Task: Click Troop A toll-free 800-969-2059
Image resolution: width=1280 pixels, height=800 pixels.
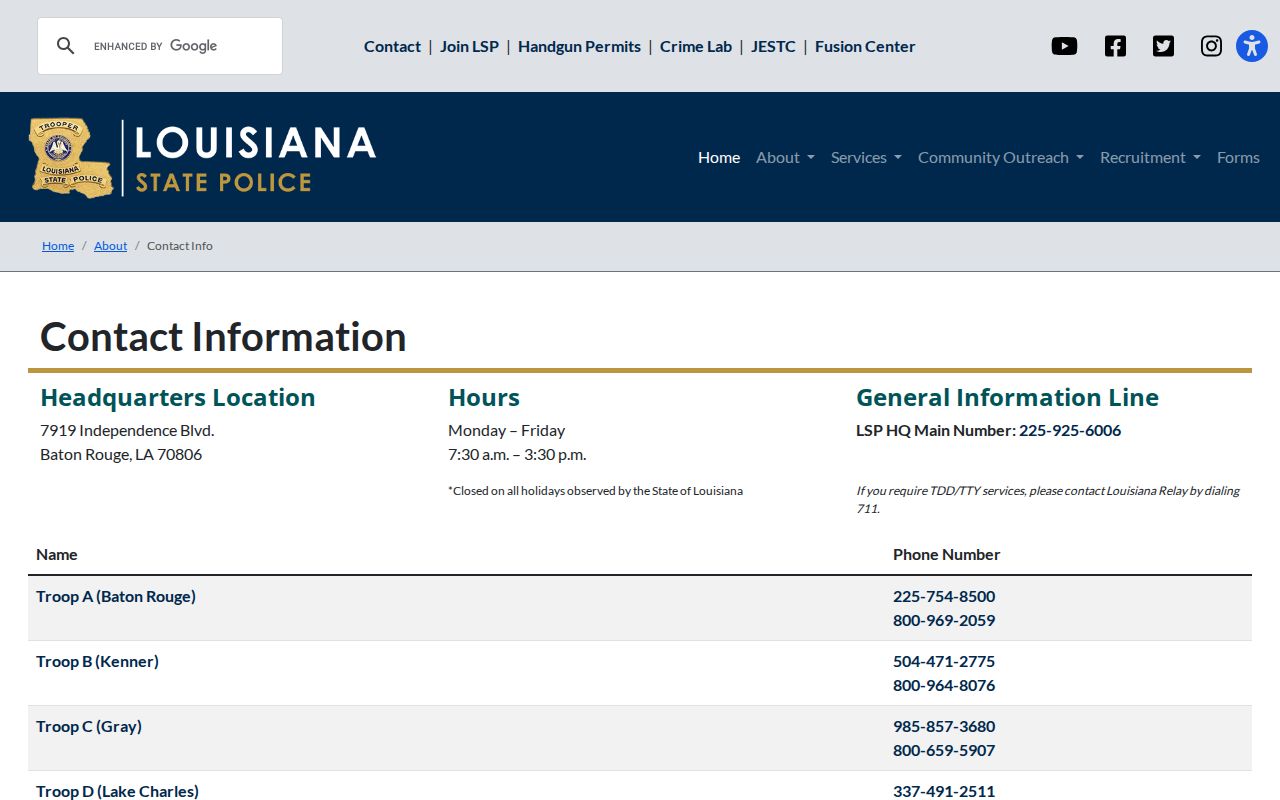Action: [944, 621]
